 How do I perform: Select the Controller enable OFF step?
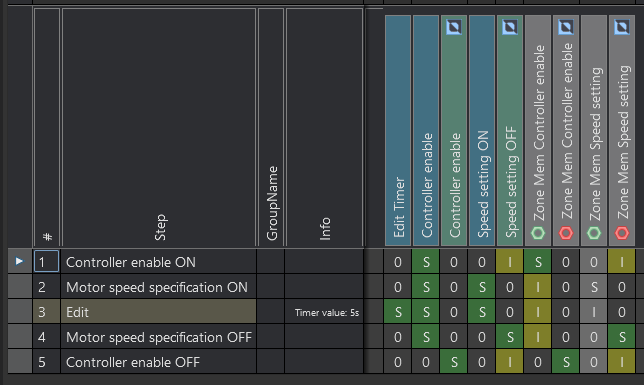(x=159, y=362)
